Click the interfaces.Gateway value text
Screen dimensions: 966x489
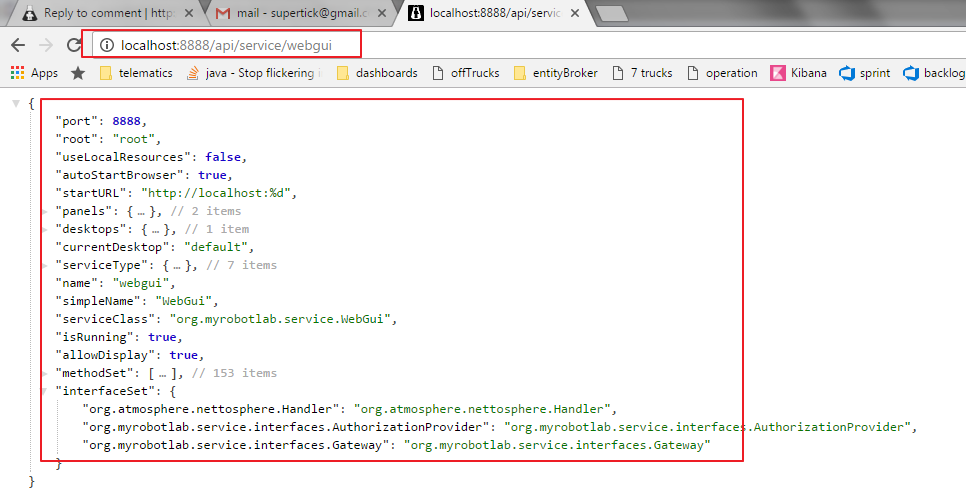point(557,445)
